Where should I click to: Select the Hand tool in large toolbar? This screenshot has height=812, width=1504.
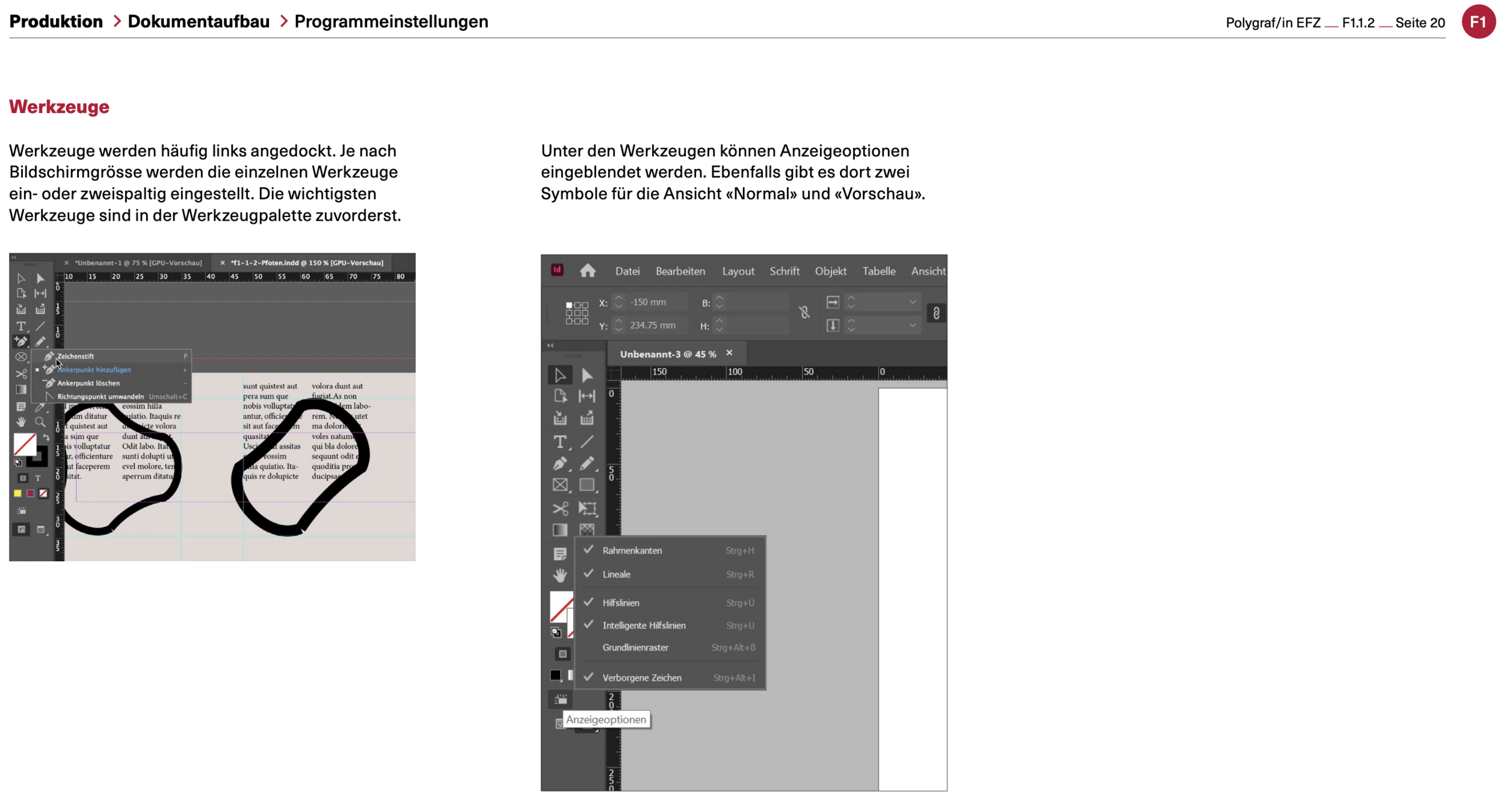(x=560, y=576)
